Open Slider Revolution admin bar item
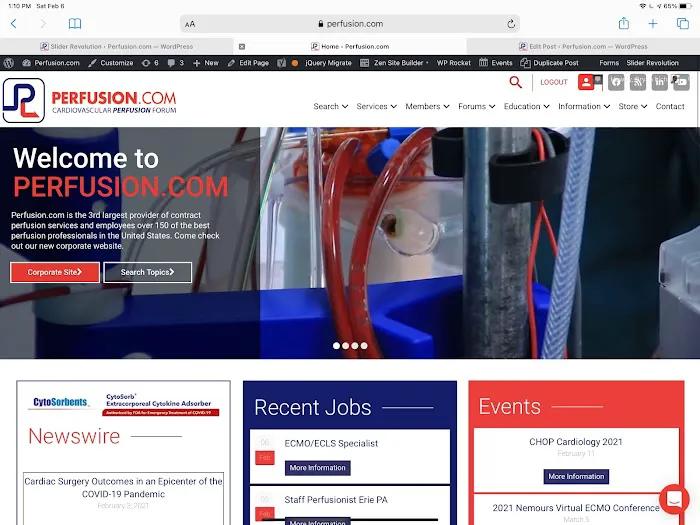The width and height of the screenshot is (700, 525). [x=652, y=63]
